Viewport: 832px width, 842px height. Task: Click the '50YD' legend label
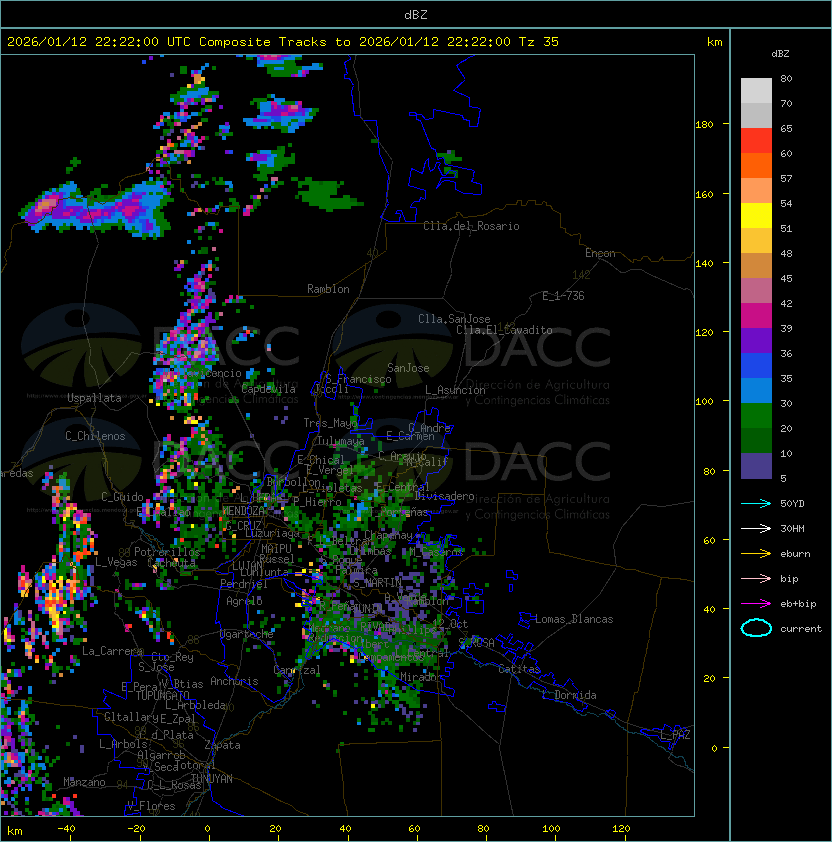pos(792,503)
